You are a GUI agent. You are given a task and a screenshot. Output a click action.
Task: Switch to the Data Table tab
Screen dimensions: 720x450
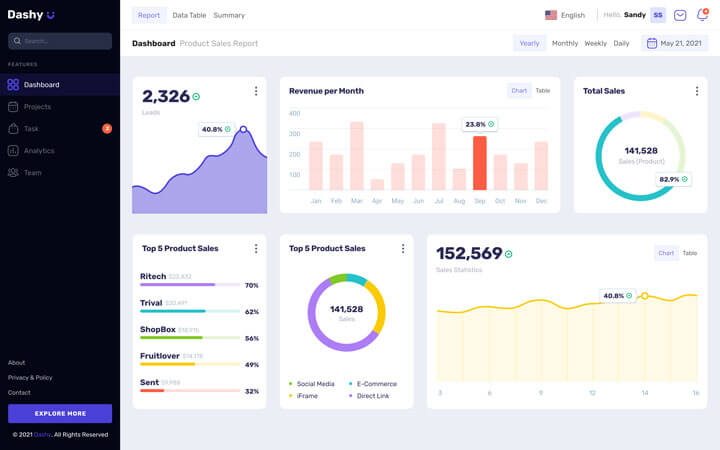(189, 15)
